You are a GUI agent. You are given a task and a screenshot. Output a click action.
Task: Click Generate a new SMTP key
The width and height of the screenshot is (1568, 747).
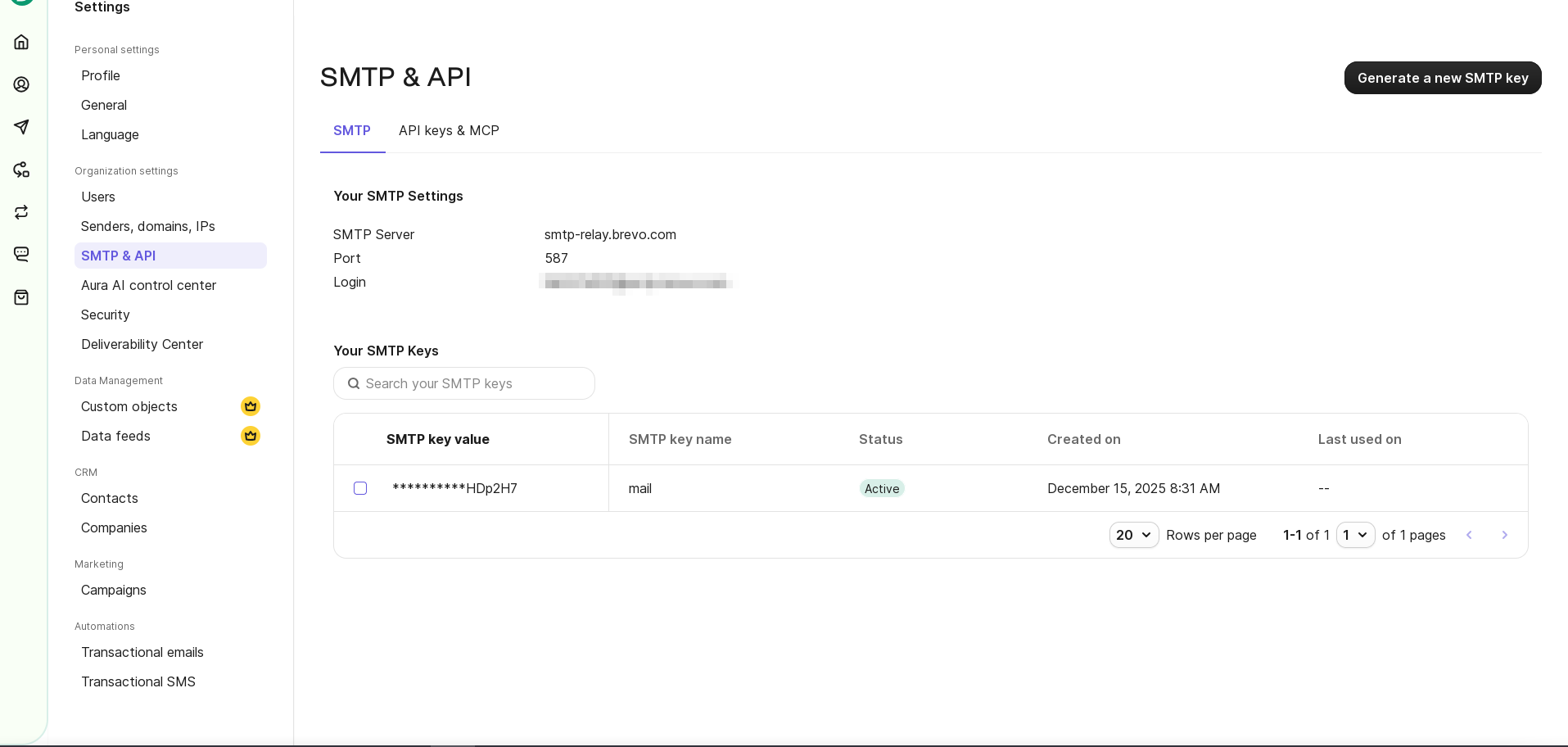1442,78
